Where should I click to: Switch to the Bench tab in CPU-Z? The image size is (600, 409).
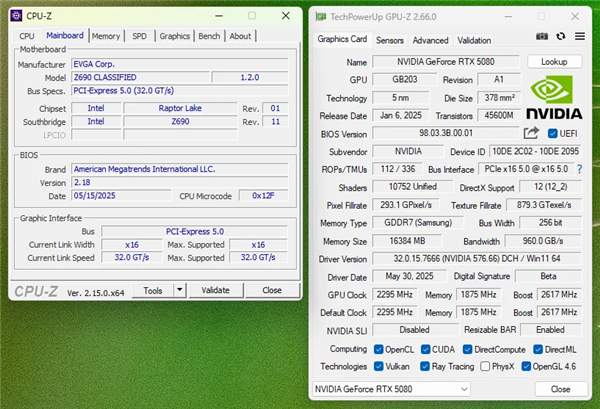click(x=209, y=36)
